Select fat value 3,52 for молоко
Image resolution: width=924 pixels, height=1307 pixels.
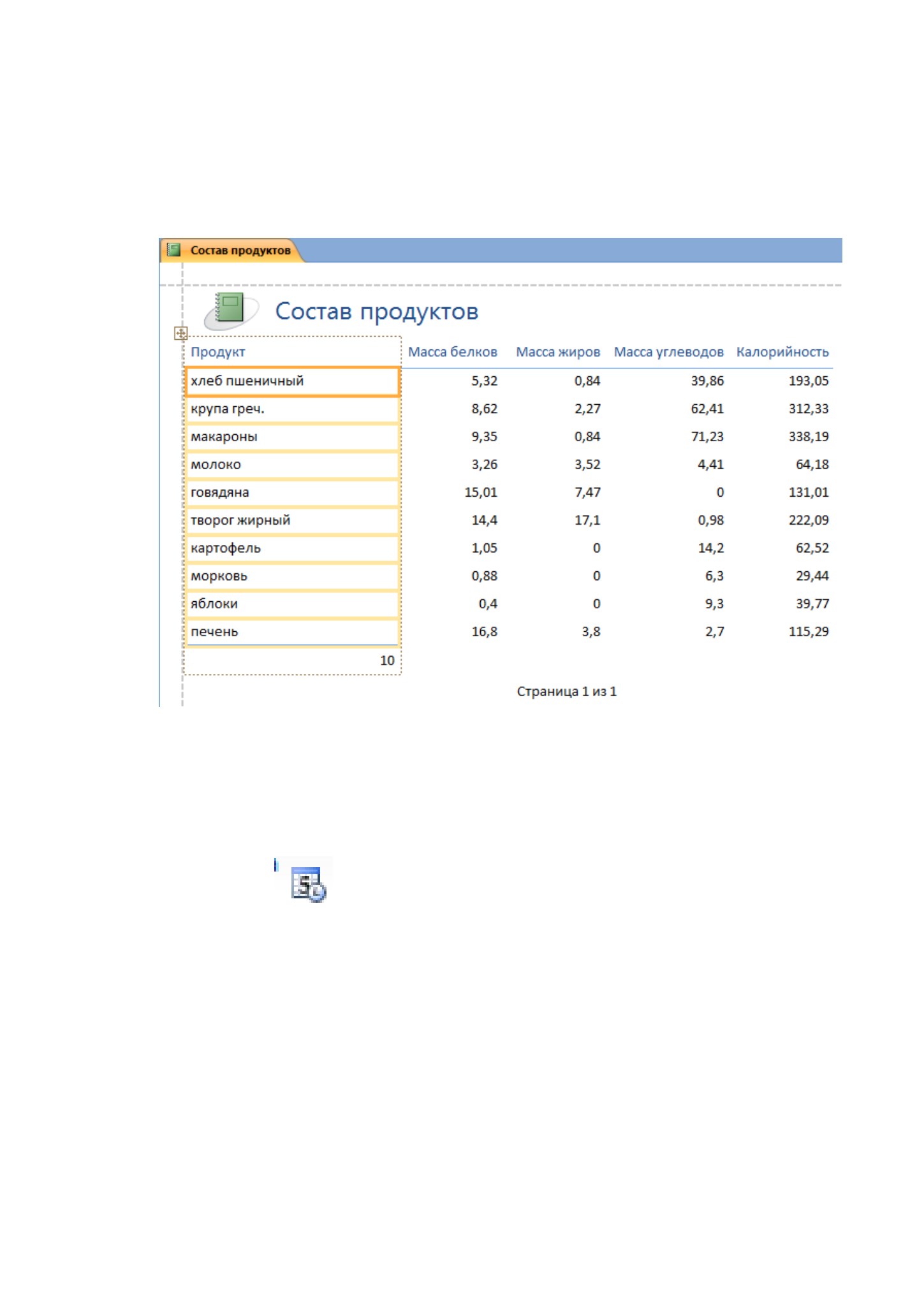tap(587, 465)
